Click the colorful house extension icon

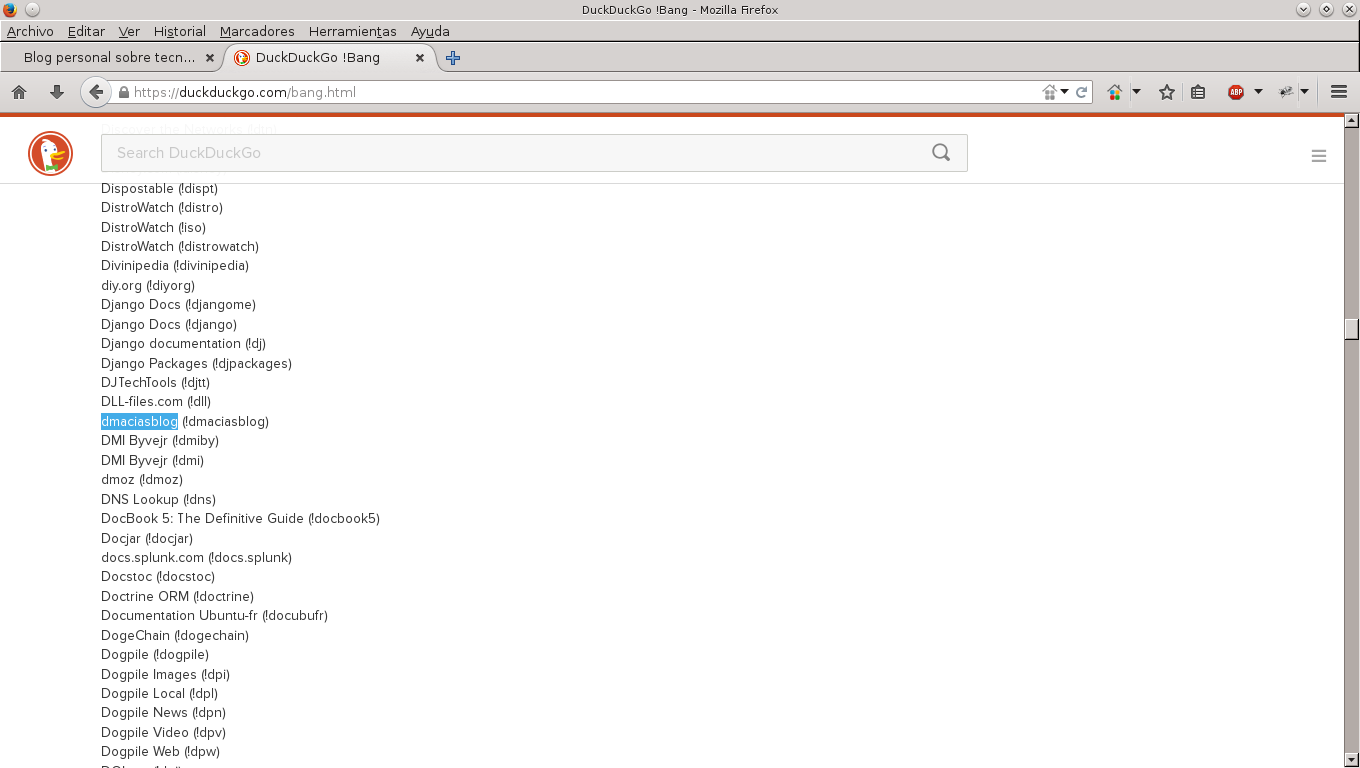1115,92
